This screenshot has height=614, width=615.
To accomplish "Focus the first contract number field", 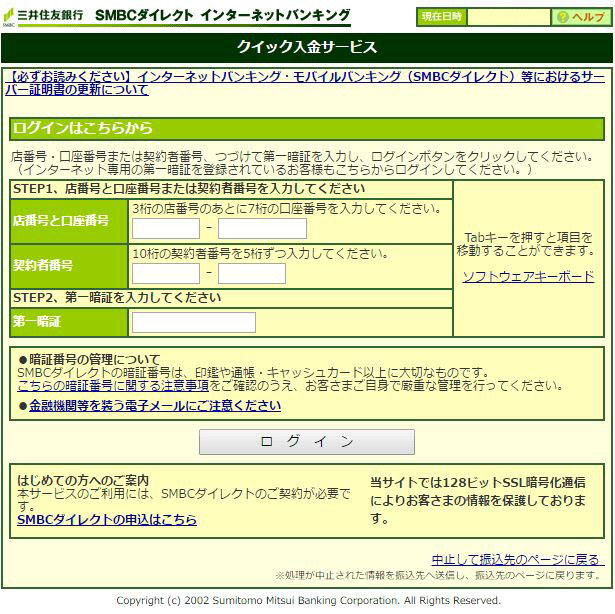I will [166, 273].
